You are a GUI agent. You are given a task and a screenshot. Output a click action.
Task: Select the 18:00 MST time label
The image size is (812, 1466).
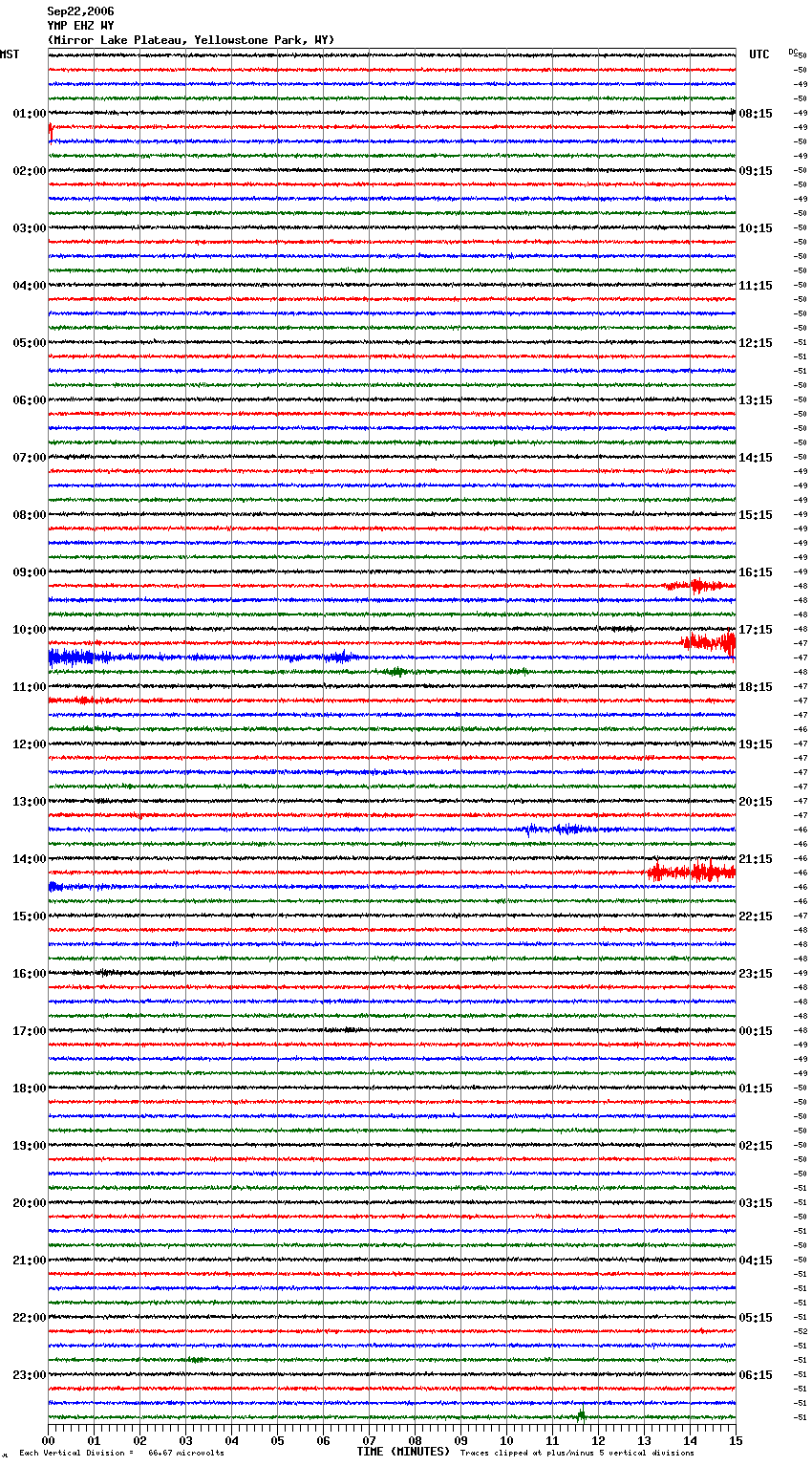[30, 1089]
